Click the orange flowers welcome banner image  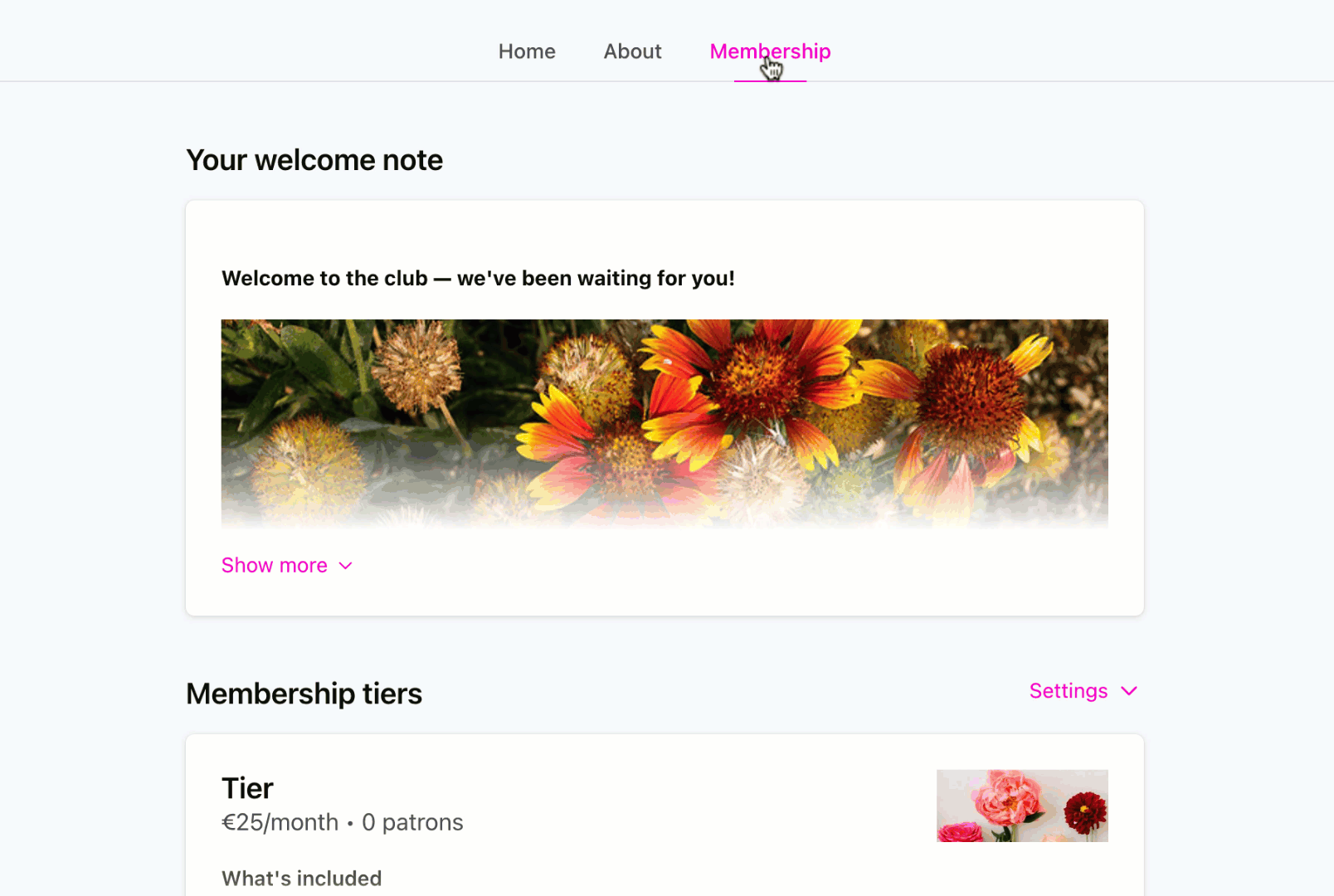[x=665, y=424]
